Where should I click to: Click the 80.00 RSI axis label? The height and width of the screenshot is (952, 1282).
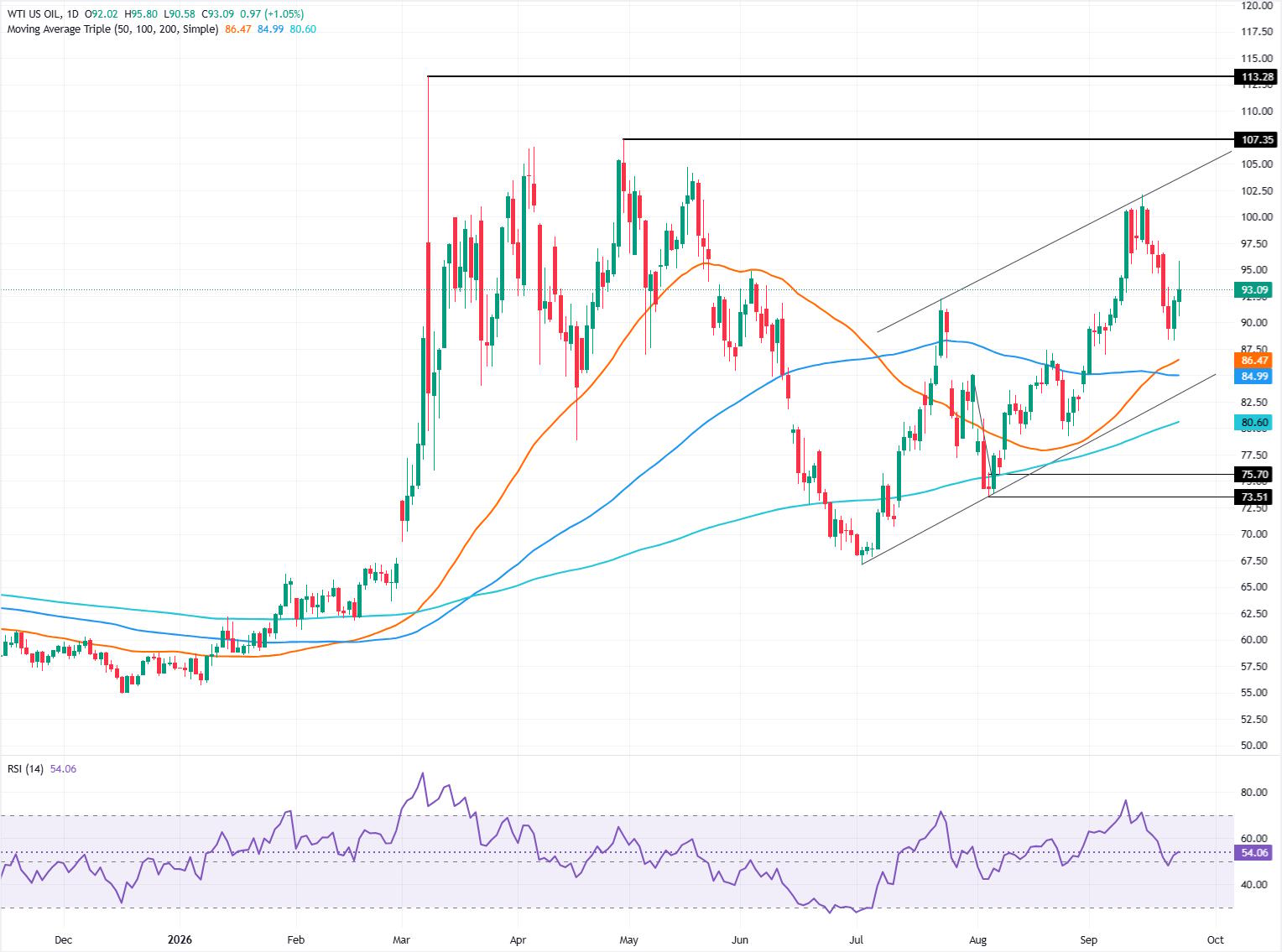(1254, 793)
